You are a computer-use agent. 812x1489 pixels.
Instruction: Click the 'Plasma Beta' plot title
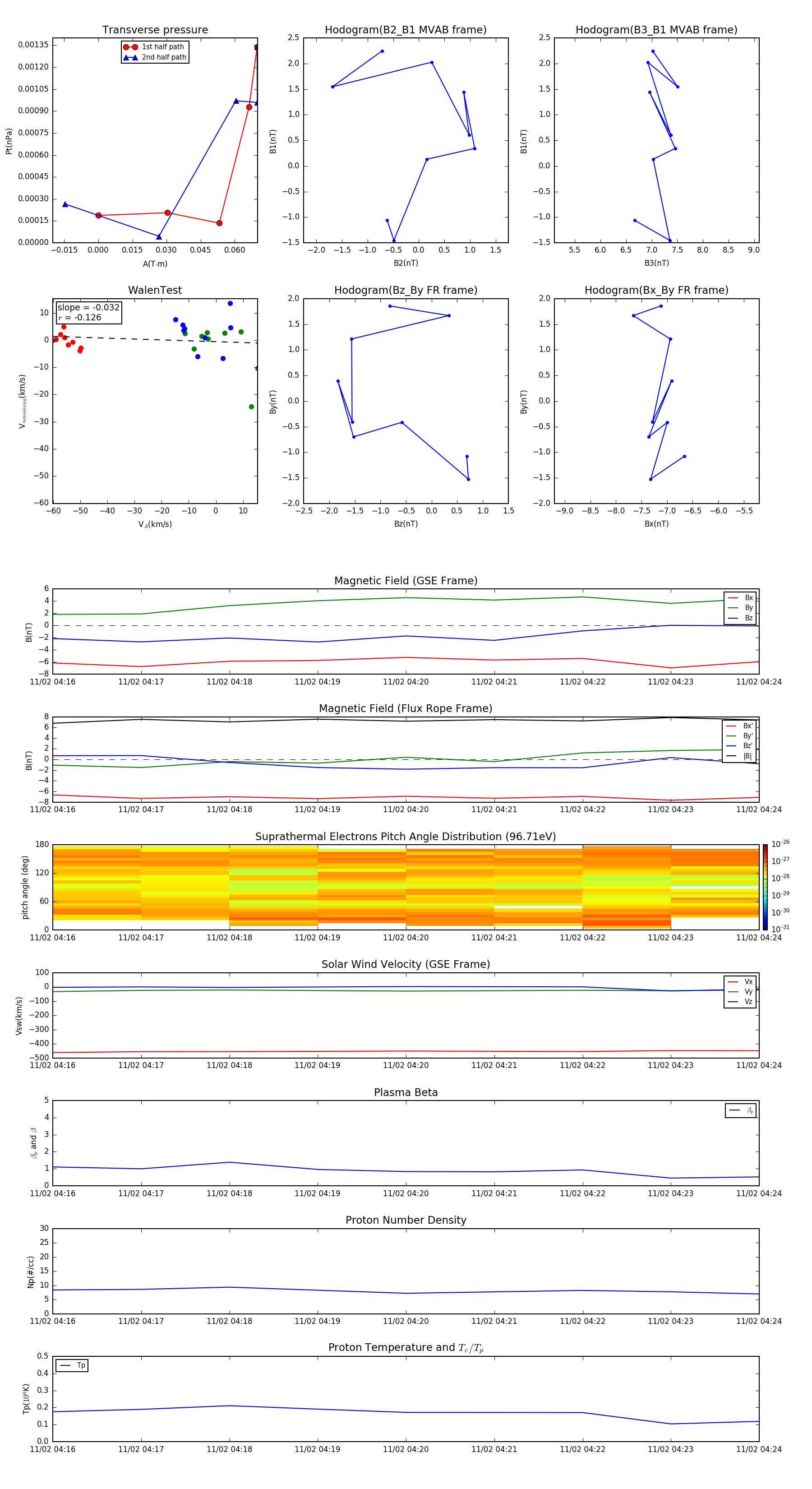coord(406,1093)
